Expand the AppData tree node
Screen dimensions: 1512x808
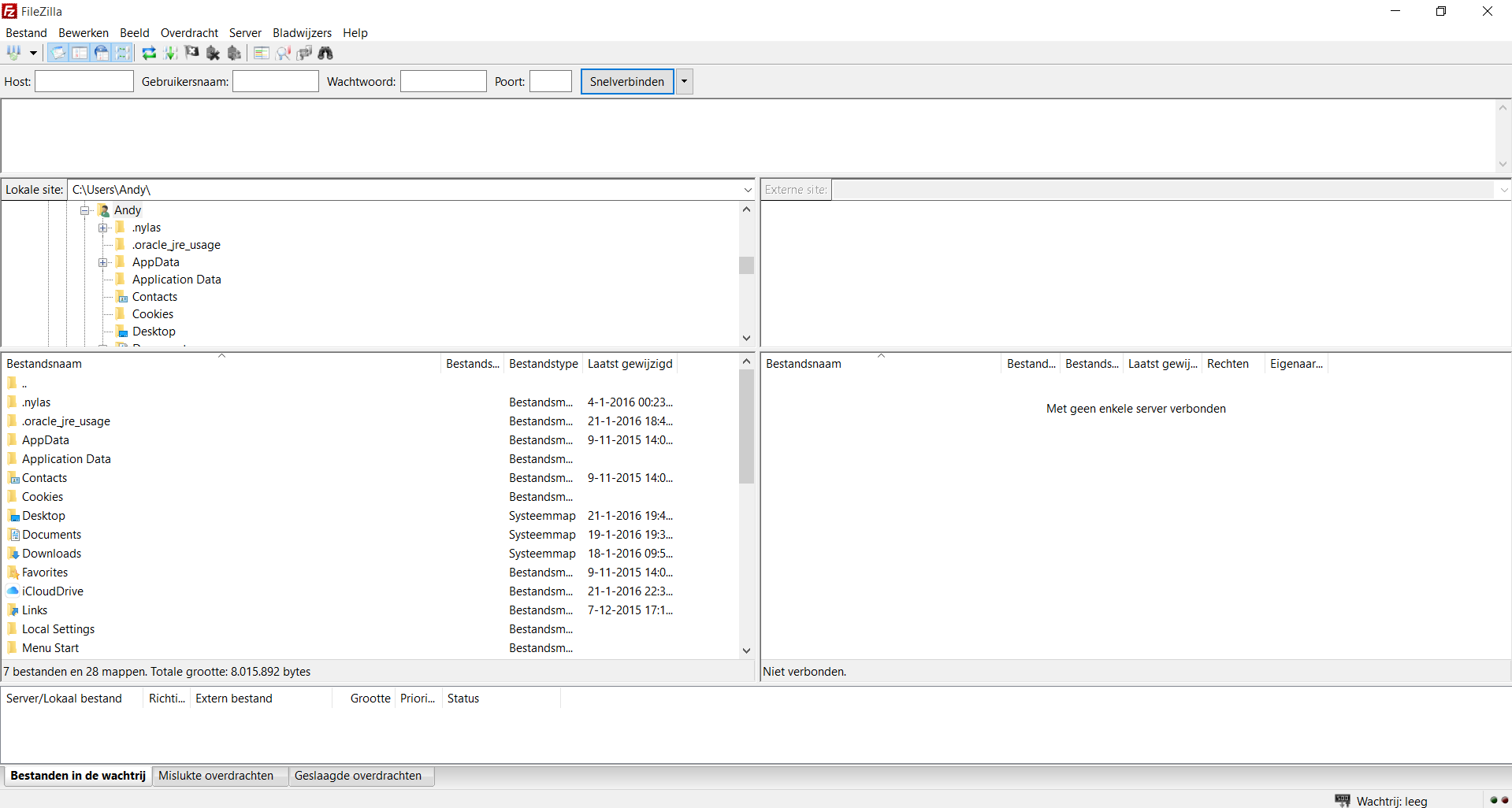(x=102, y=262)
